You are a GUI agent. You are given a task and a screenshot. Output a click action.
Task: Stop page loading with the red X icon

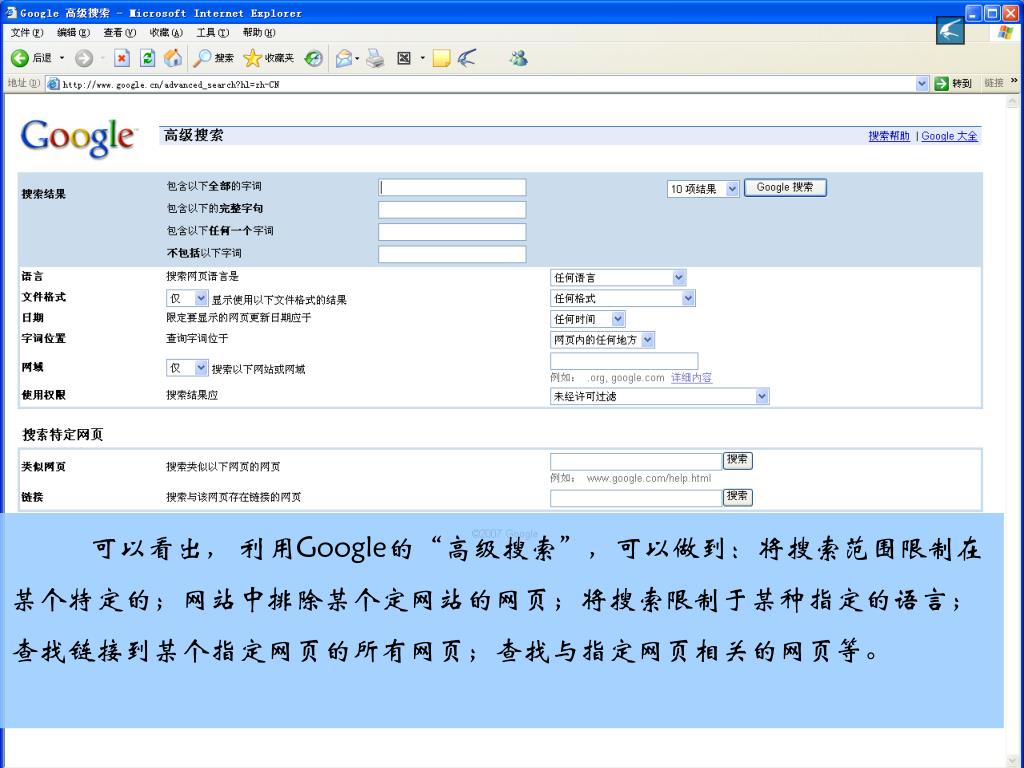[121, 58]
